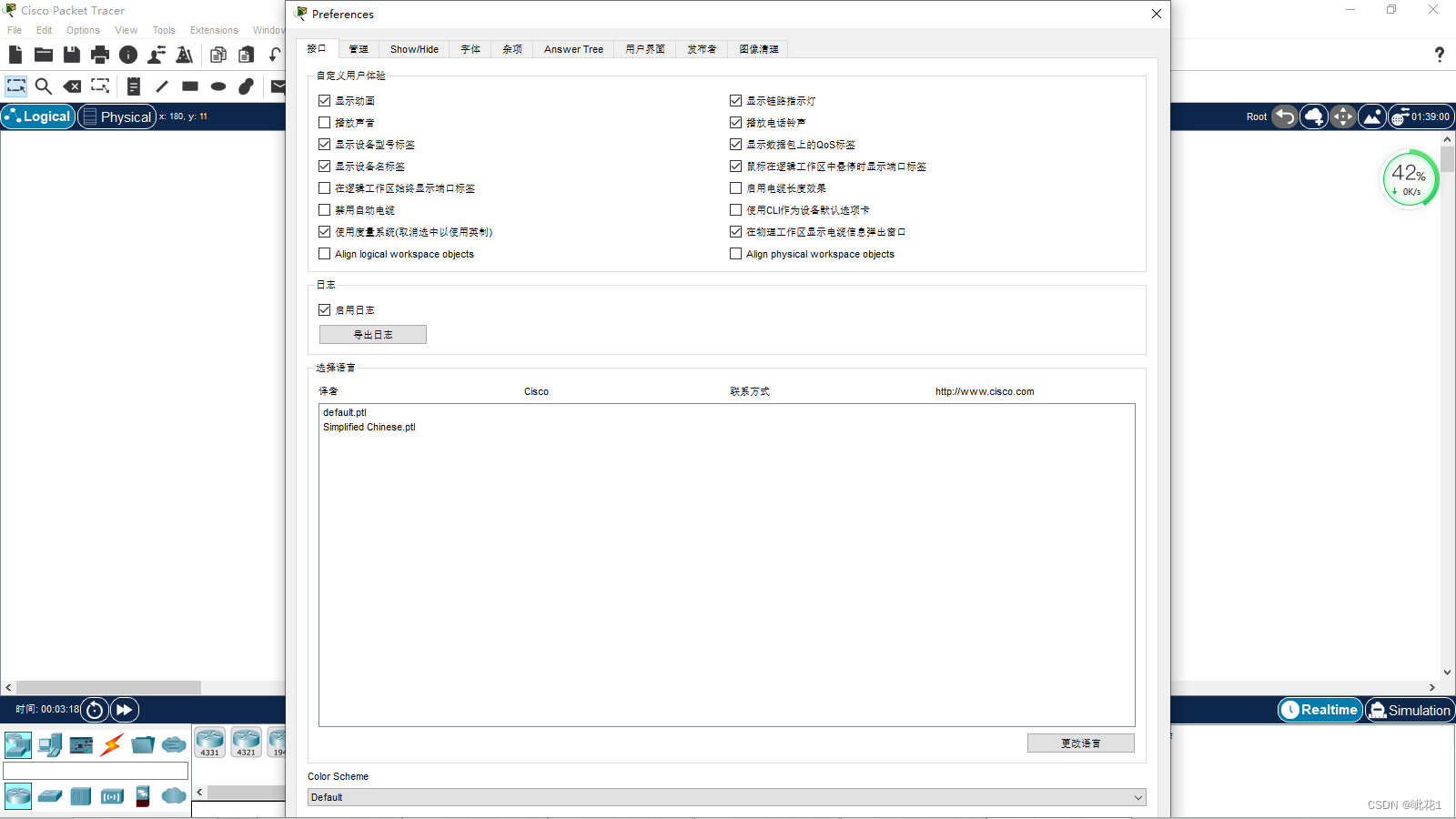Viewport: 1456px width, 819px height.
Task: Open the 发布者 tab
Action: click(x=702, y=49)
